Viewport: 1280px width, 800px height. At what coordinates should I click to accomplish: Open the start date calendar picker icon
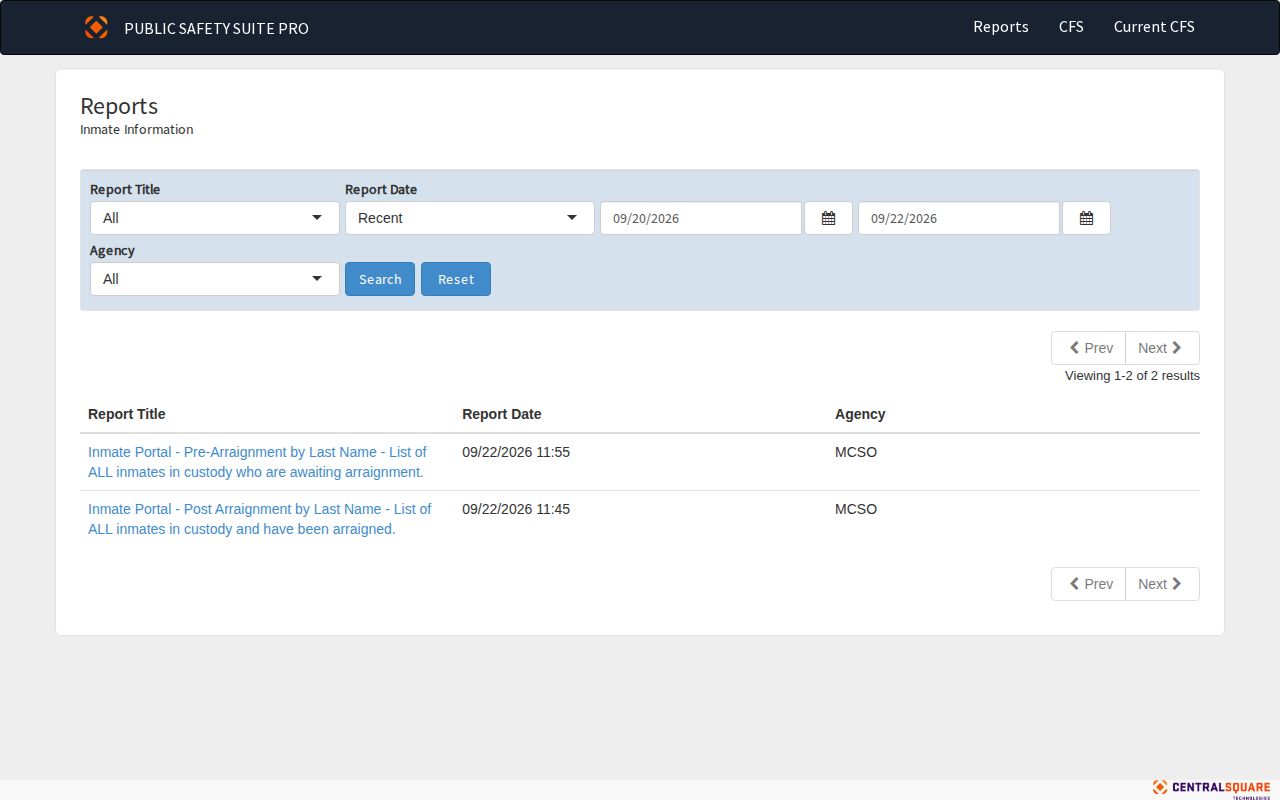[828, 218]
